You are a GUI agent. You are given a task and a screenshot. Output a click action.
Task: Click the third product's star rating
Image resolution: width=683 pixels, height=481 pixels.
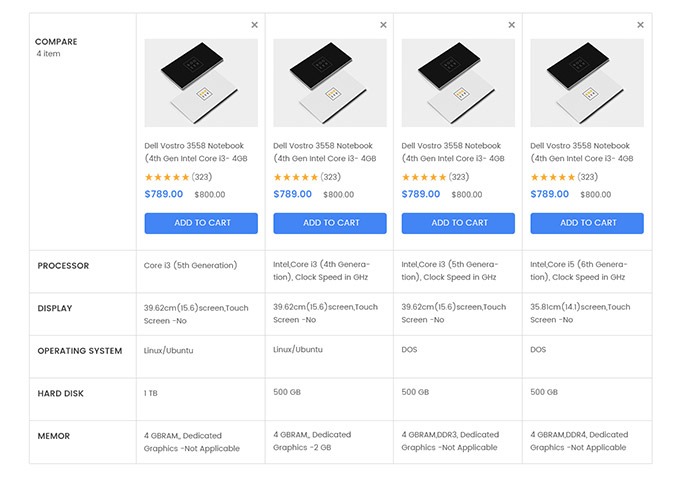pyautogui.click(x=425, y=177)
